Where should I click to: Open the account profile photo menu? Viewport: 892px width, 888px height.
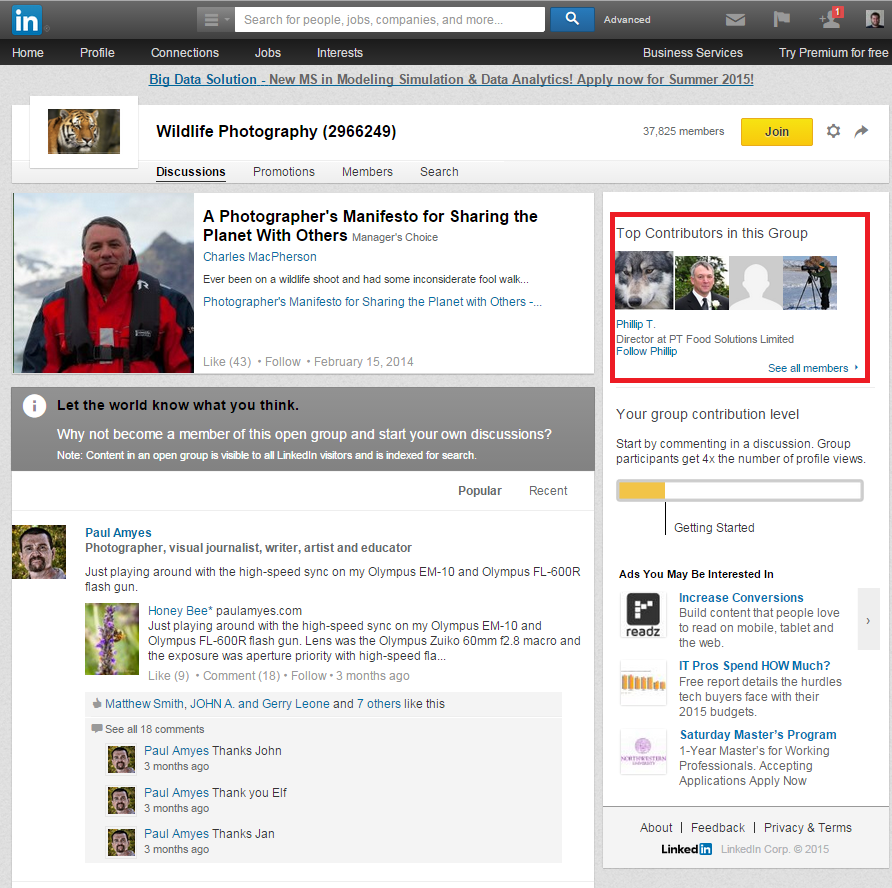click(874, 19)
